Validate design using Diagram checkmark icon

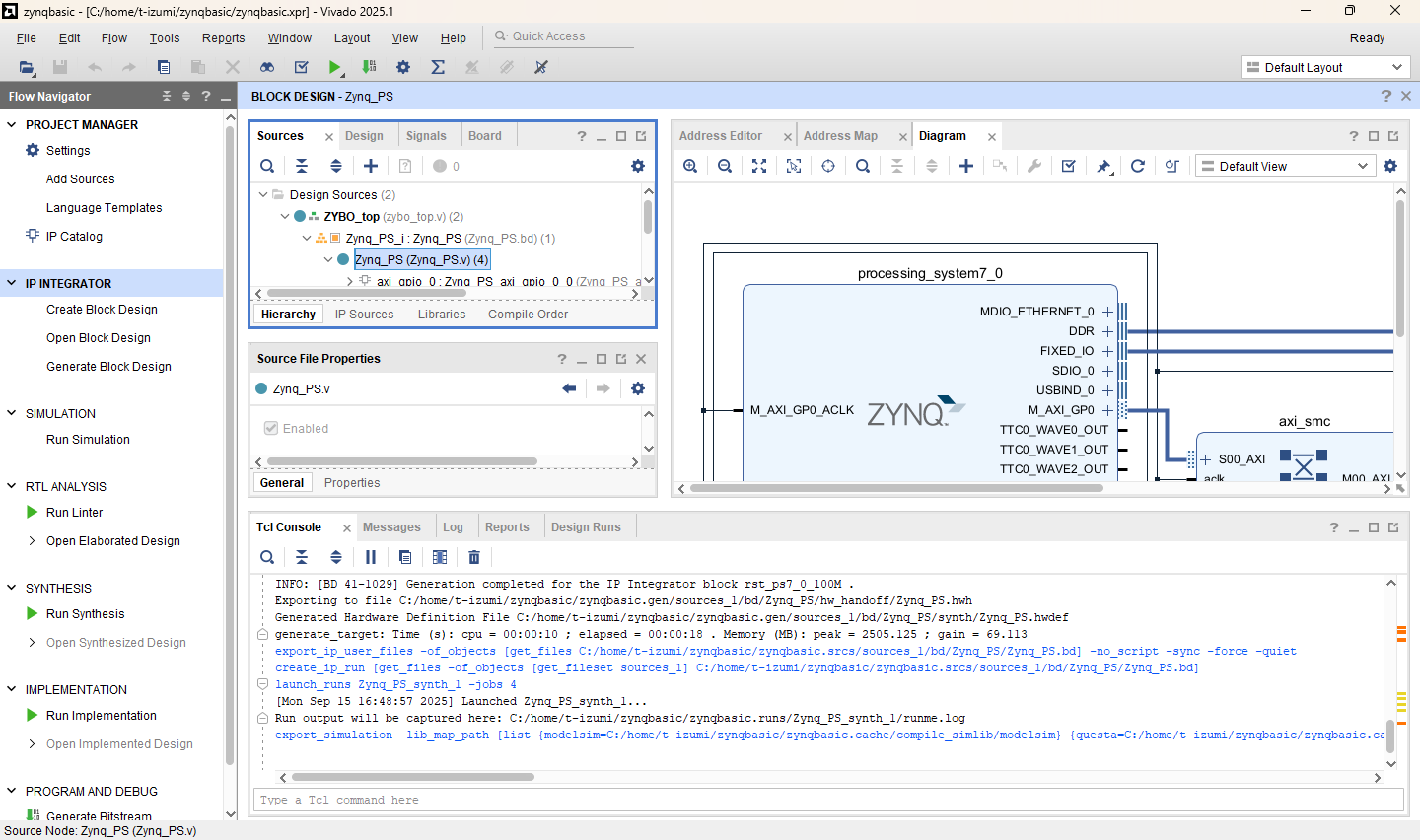pyautogui.click(x=1068, y=166)
